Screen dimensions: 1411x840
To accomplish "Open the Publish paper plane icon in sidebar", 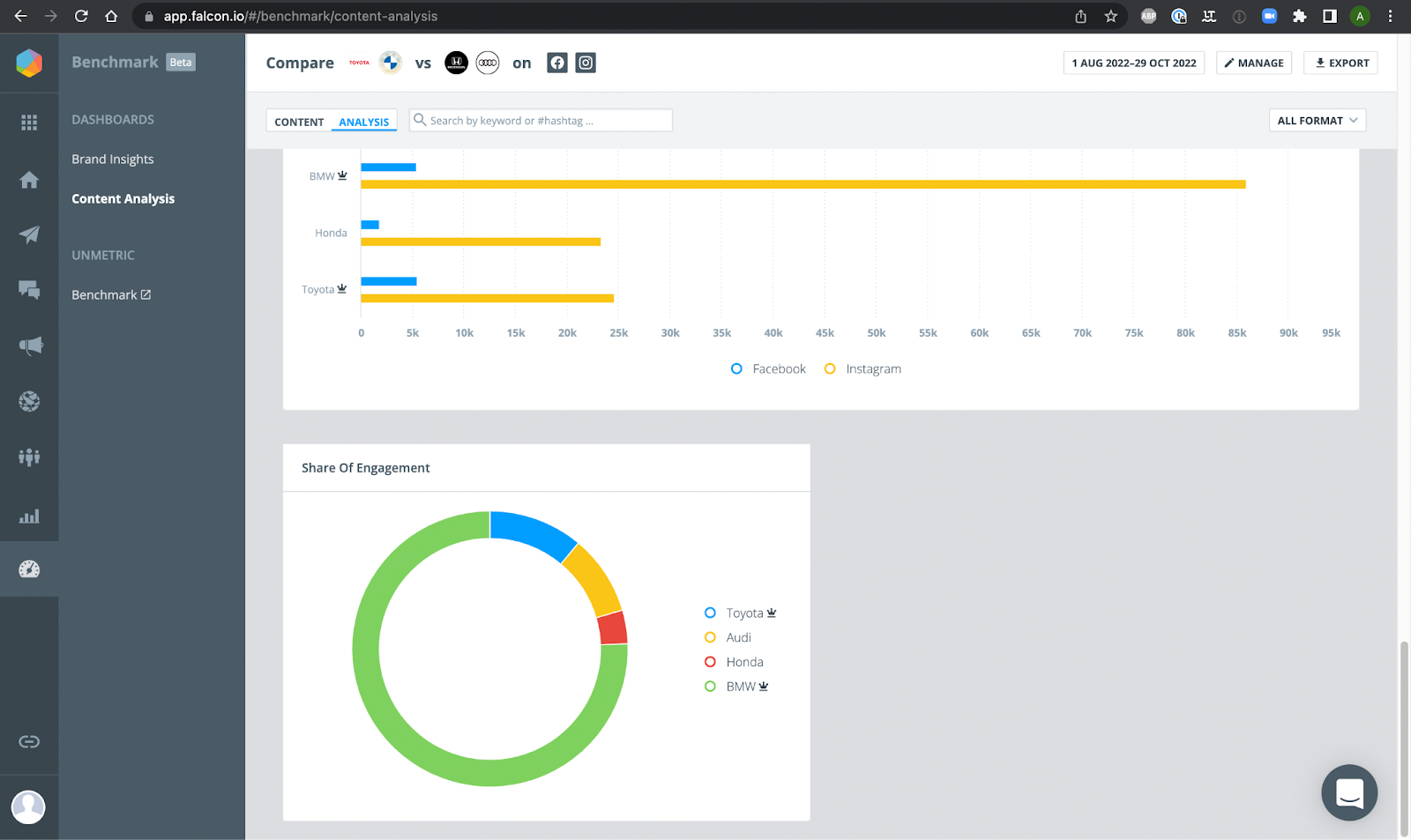I will (29, 234).
